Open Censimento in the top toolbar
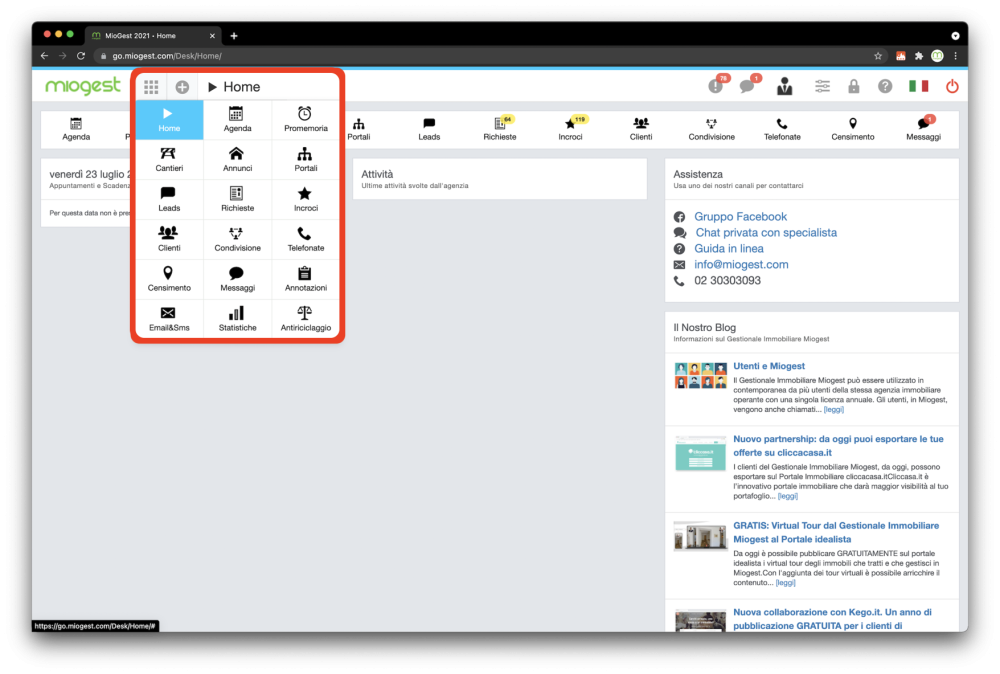This screenshot has width=1000, height=674. (853, 129)
